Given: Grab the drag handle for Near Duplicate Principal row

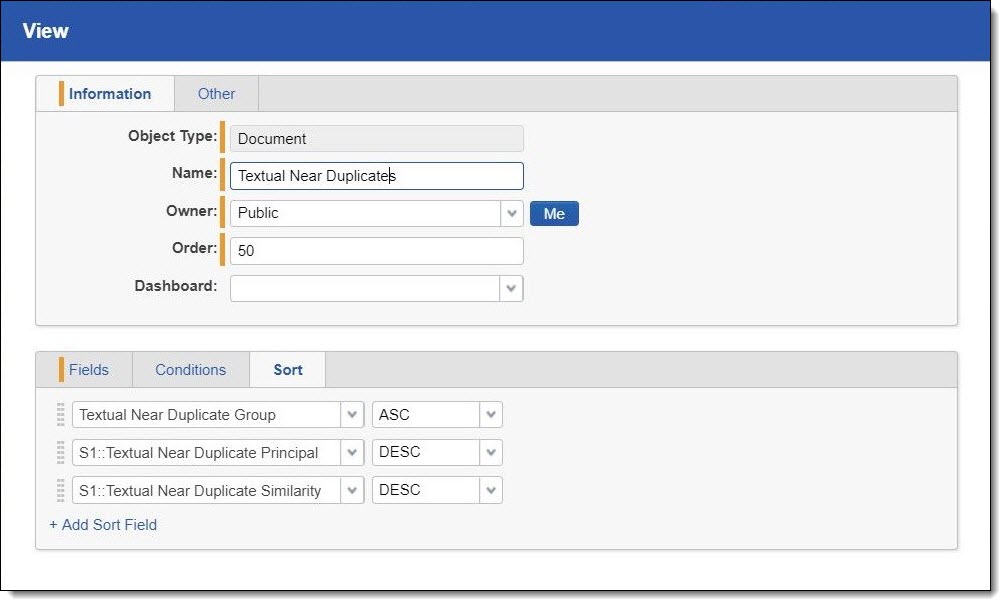Looking at the screenshot, I should (x=60, y=453).
